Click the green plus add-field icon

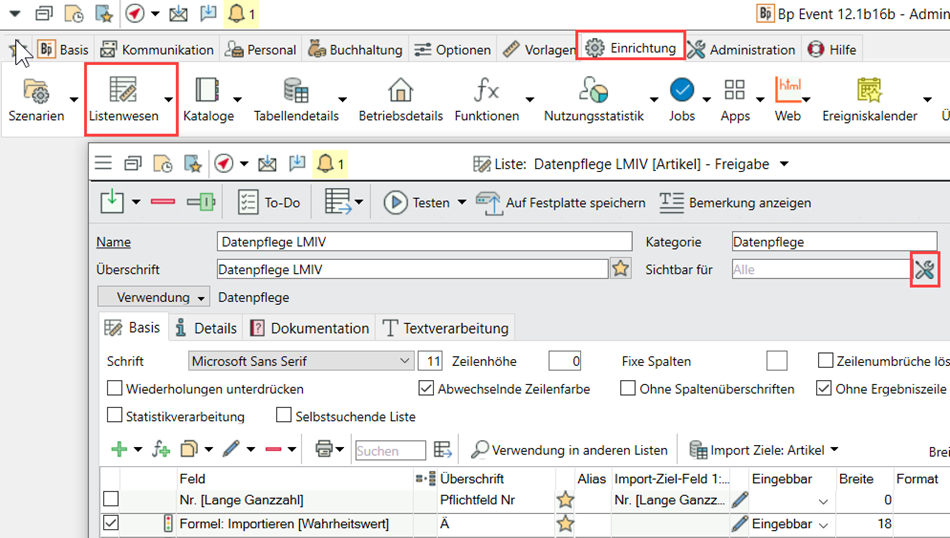tap(119, 450)
